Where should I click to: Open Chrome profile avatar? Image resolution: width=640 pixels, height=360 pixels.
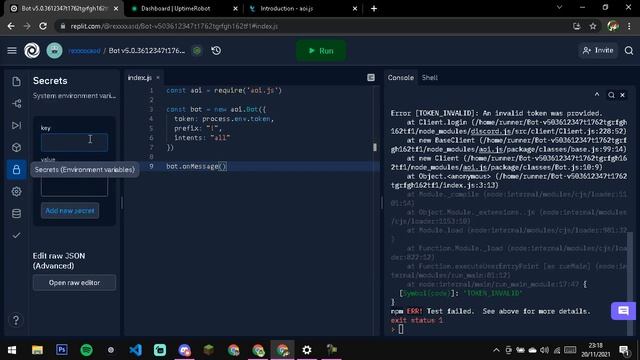[612, 26]
